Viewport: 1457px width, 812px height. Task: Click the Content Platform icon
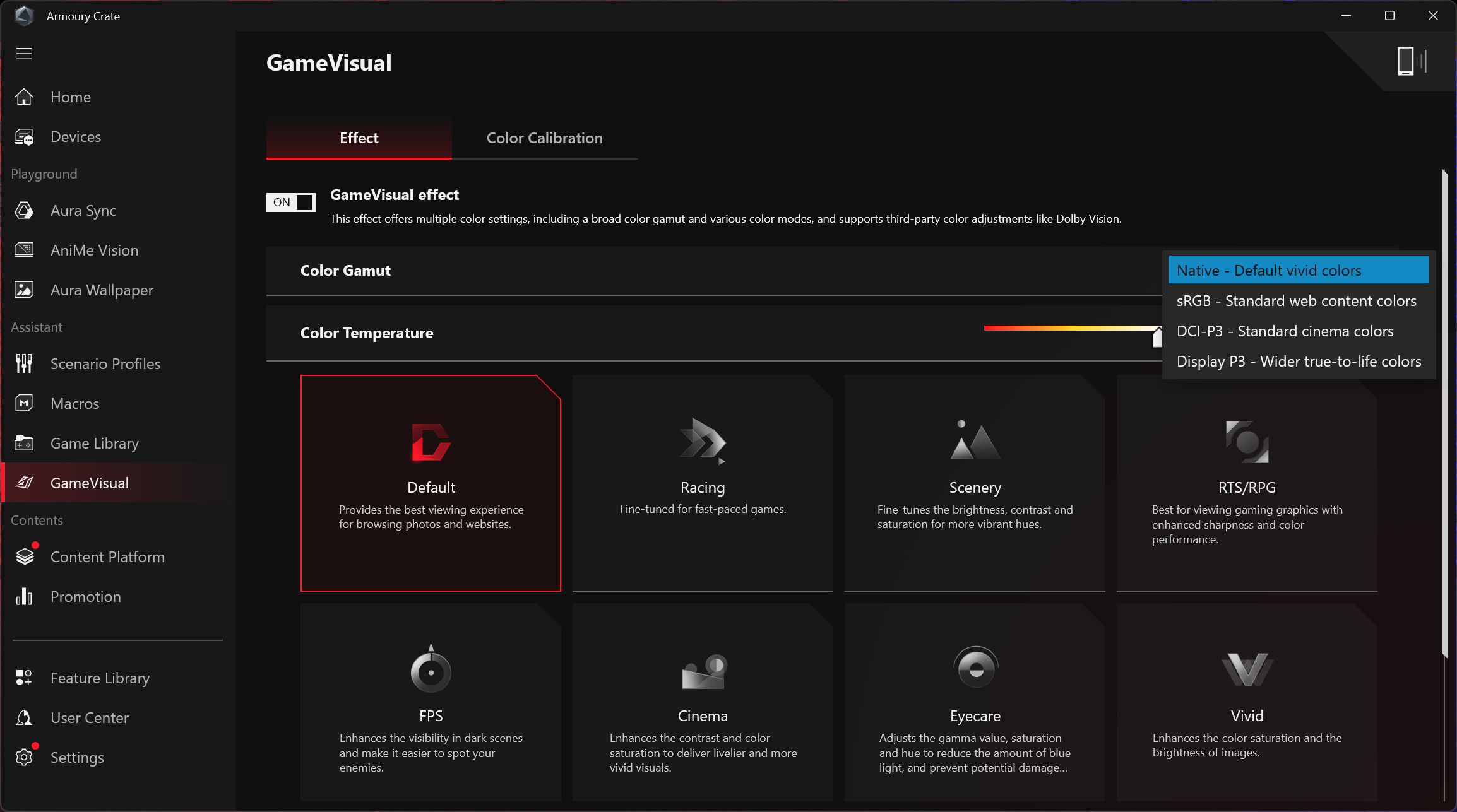[x=25, y=556]
